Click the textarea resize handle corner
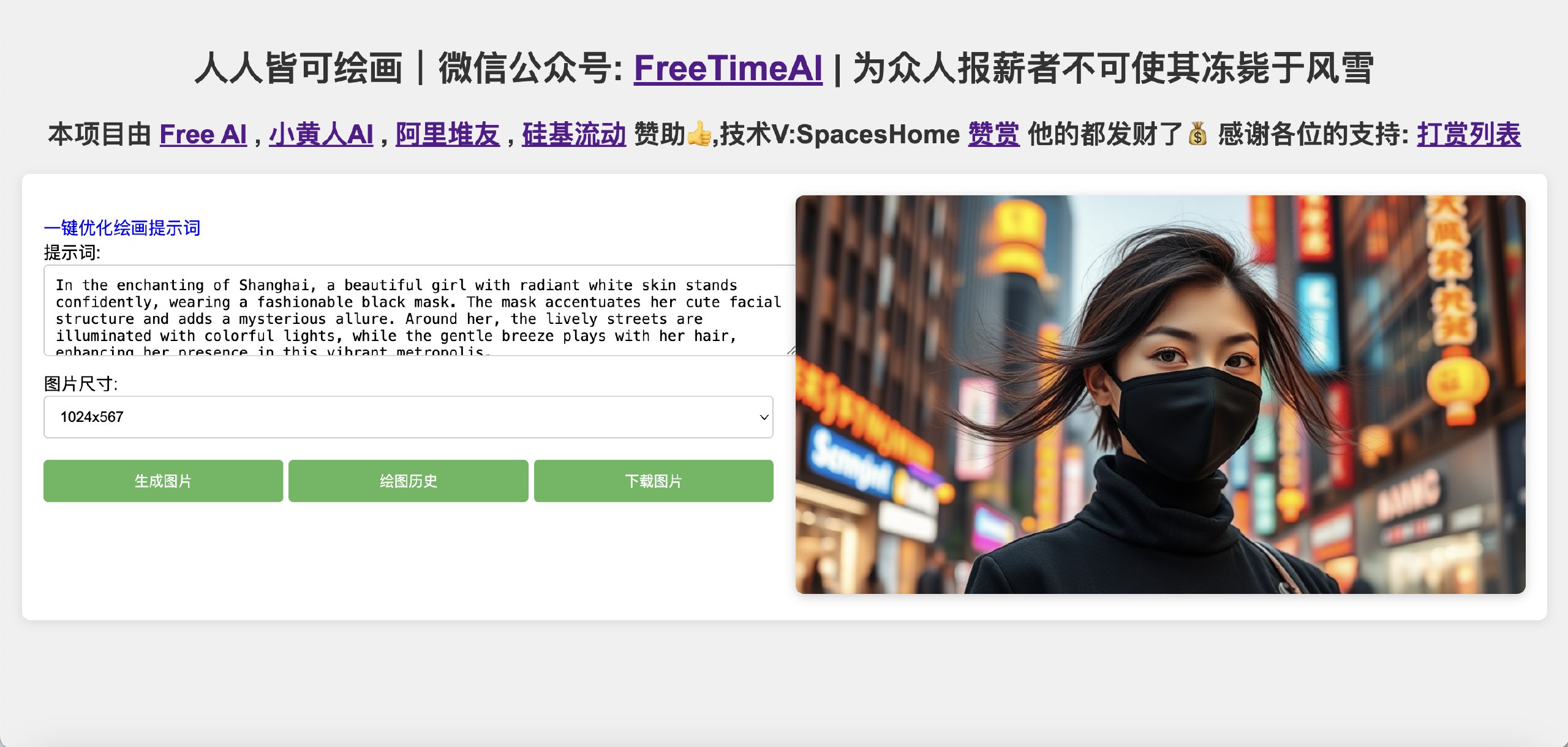Image resolution: width=1568 pixels, height=747 pixels. [x=791, y=350]
